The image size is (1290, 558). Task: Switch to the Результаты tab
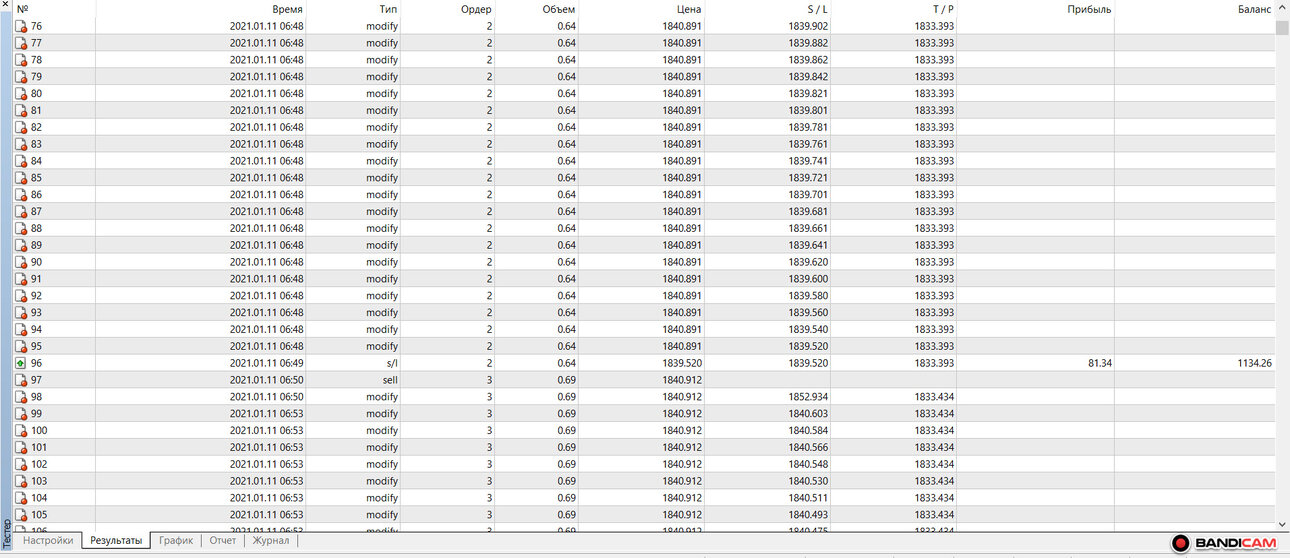pyautogui.click(x=116, y=540)
